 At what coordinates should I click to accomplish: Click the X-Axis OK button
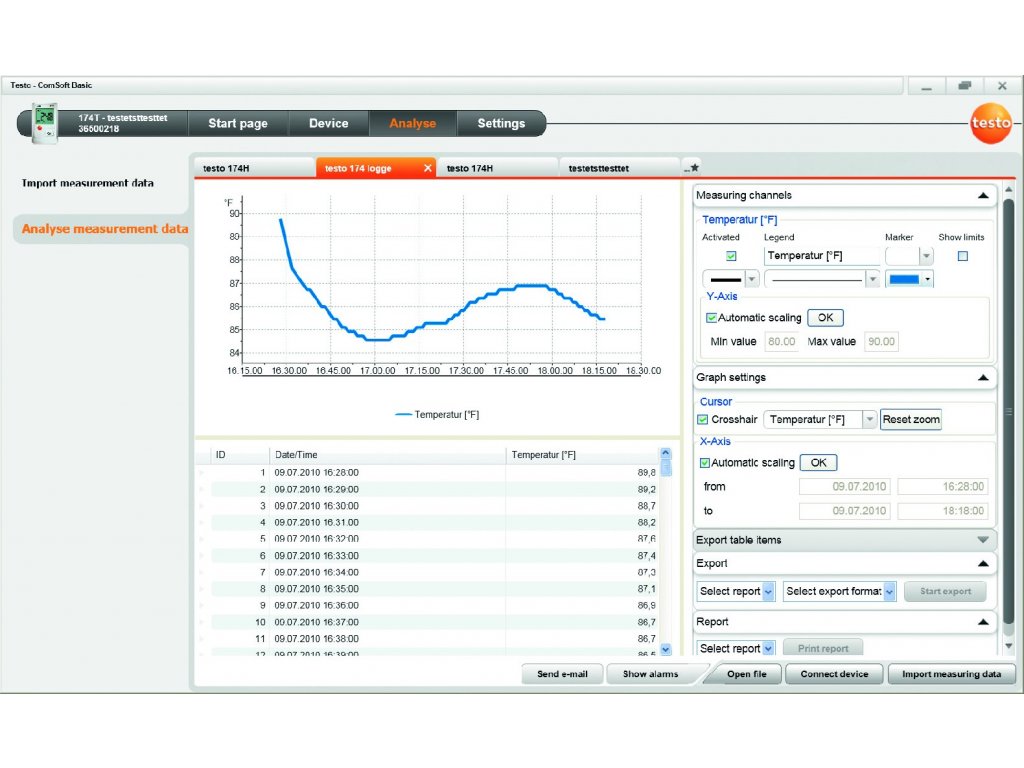[x=818, y=463]
